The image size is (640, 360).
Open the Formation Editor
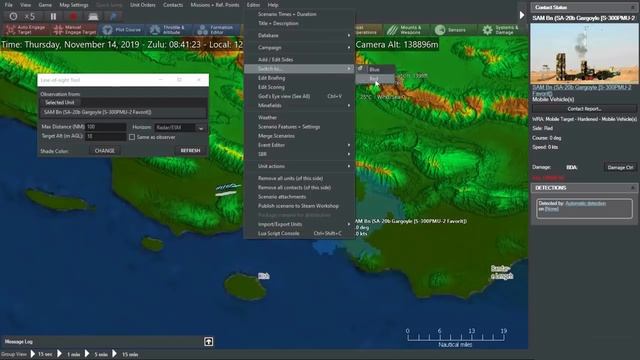[x=216, y=29]
